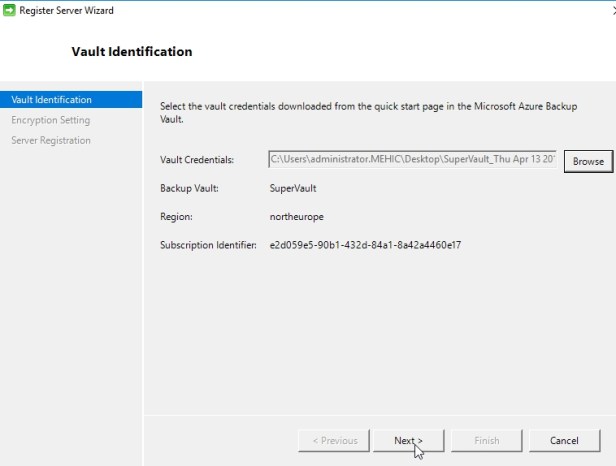Image resolution: width=616 pixels, height=466 pixels.
Task: Click the large Vault Identification page heading
Action: [x=132, y=51]
